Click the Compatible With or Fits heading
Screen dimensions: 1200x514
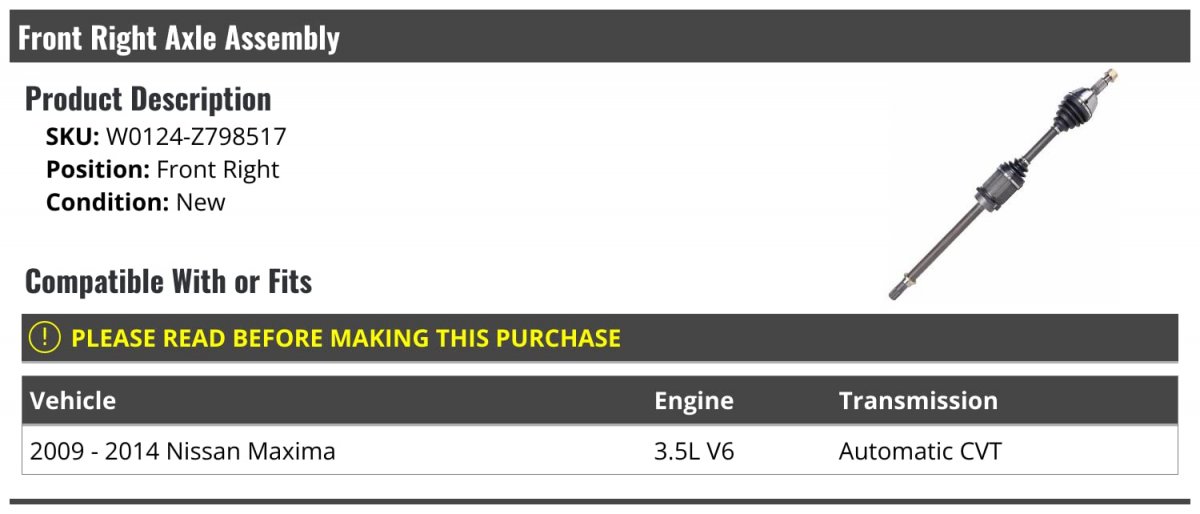coord(168,282)
